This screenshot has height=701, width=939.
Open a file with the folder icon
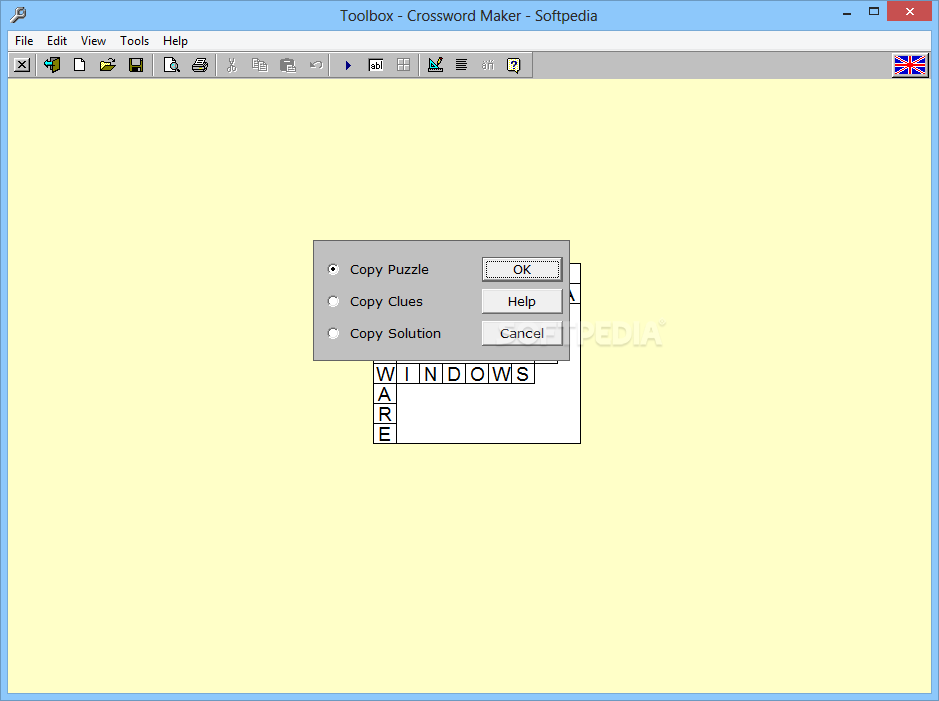108,65
